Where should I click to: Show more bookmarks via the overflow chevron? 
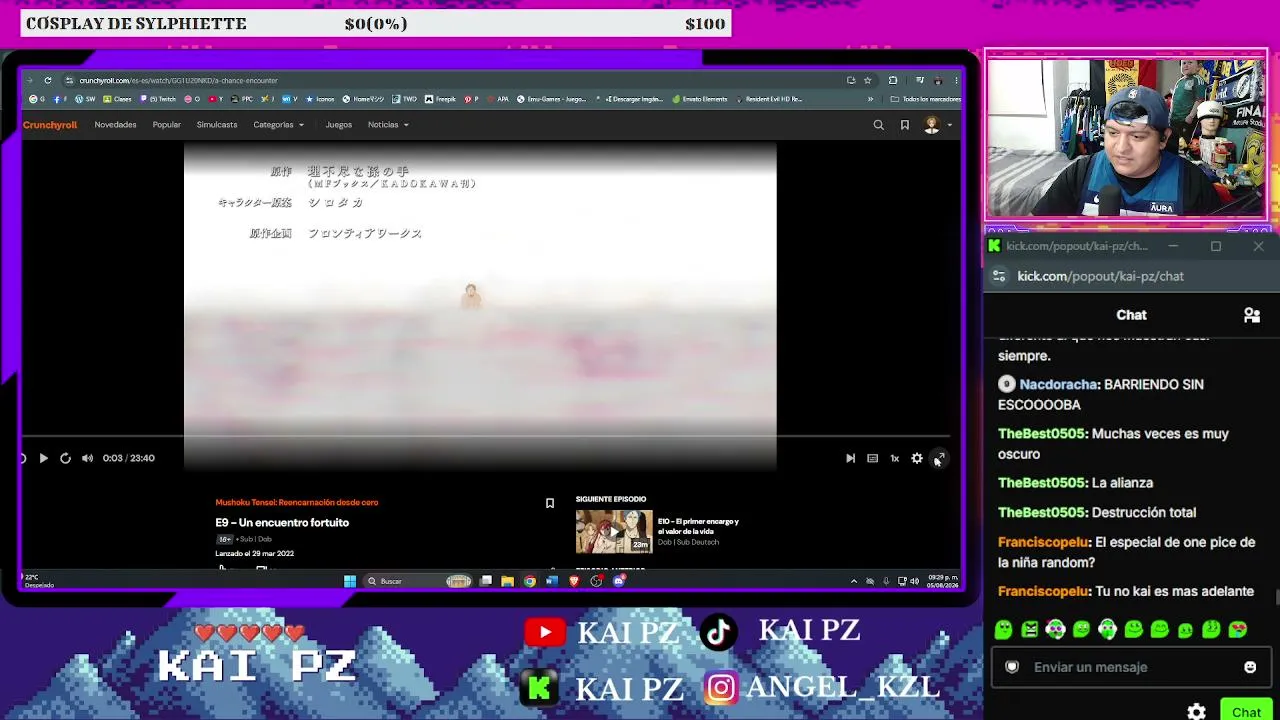[870, 99]
